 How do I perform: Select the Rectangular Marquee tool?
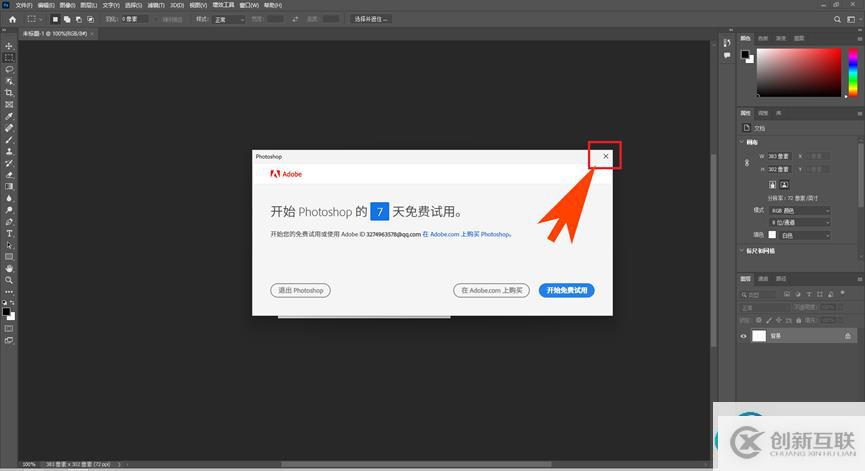[x=9, y=57]
